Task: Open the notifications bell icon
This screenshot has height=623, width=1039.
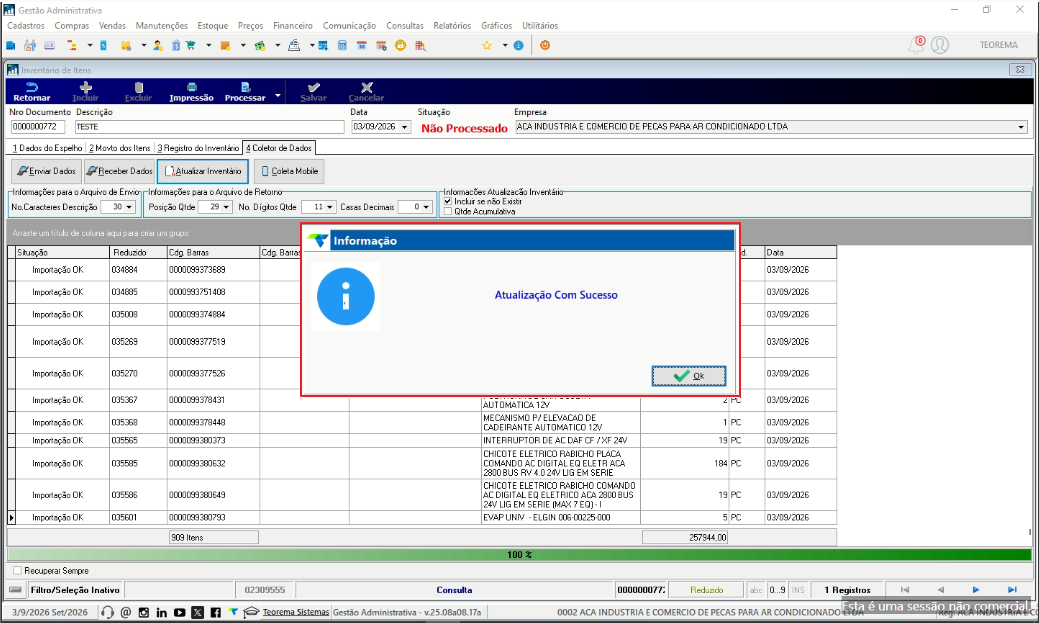Action: pos(916,45)
